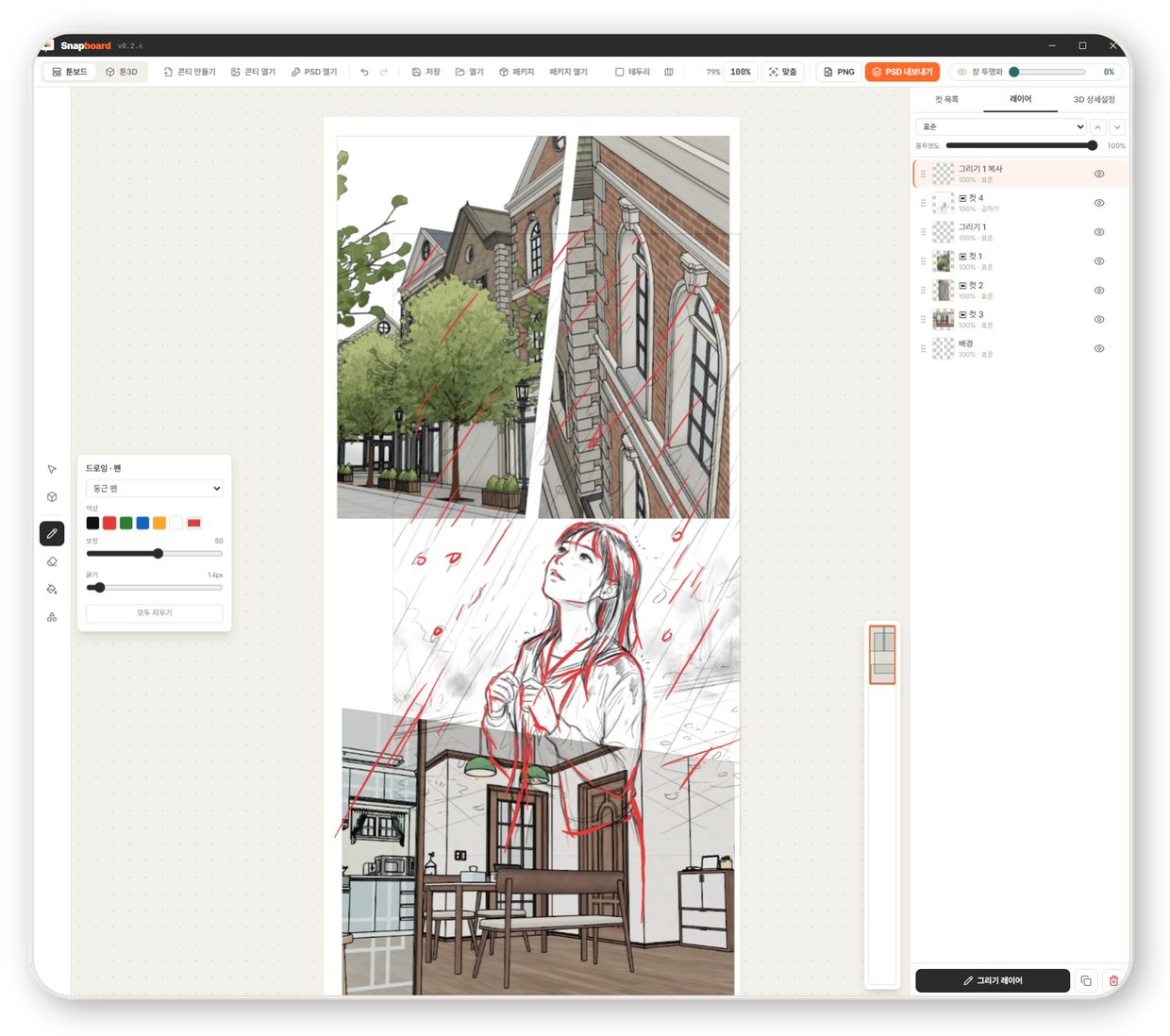1170x1036 pixels.
Task: Switch to the 툰보드 mode tab
Action: [x=70, y=72]
